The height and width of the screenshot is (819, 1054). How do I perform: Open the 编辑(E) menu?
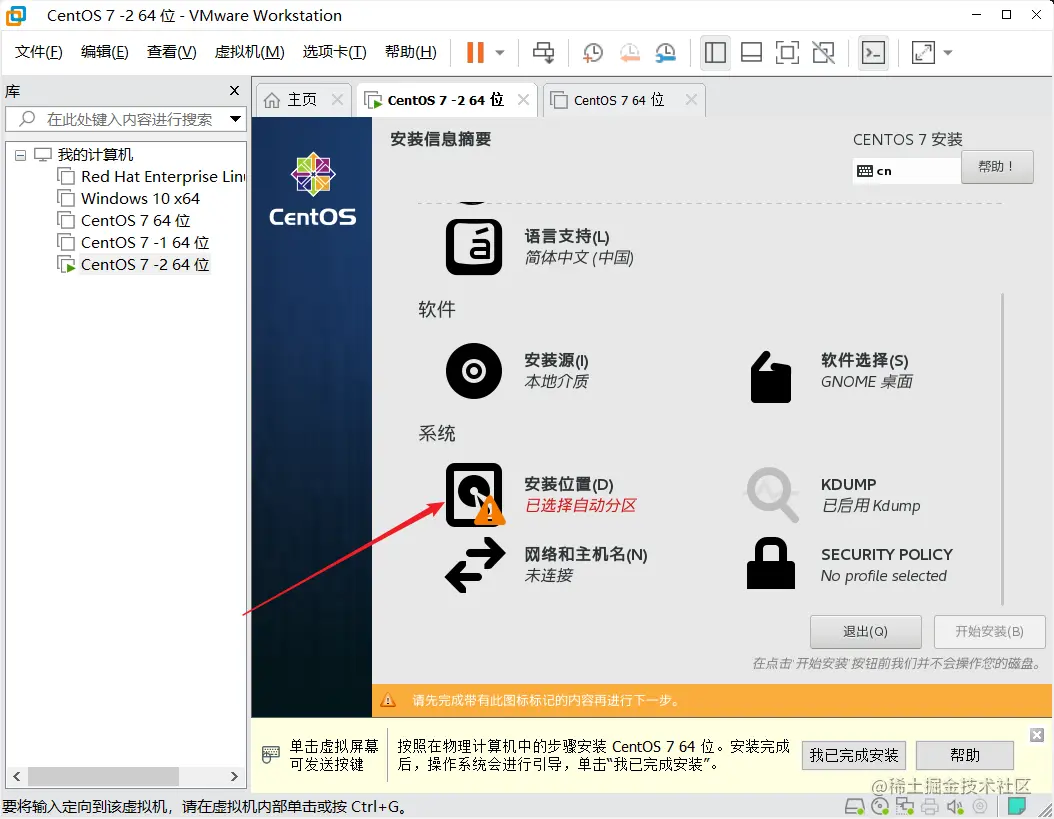[104, 52]
